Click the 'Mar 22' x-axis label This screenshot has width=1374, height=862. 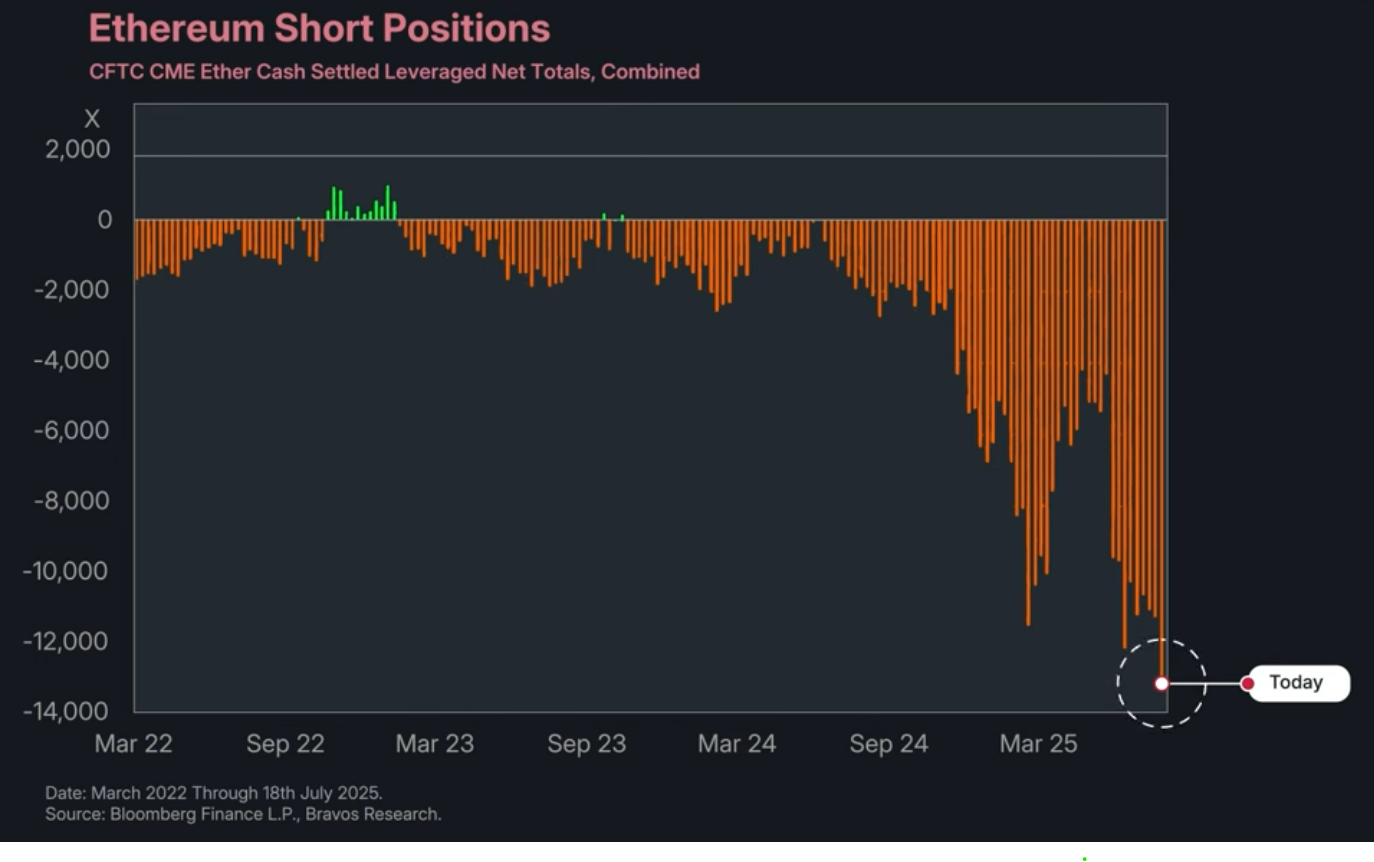133,744
